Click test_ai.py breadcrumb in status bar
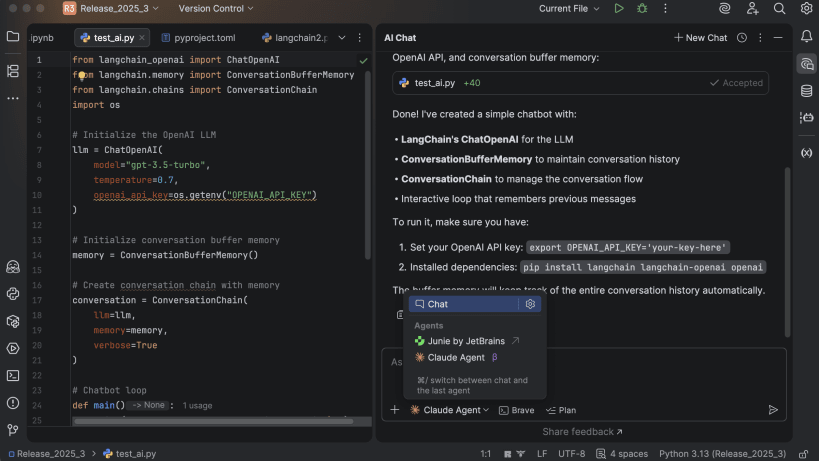819x461 pixels. (x=130, y=454)
